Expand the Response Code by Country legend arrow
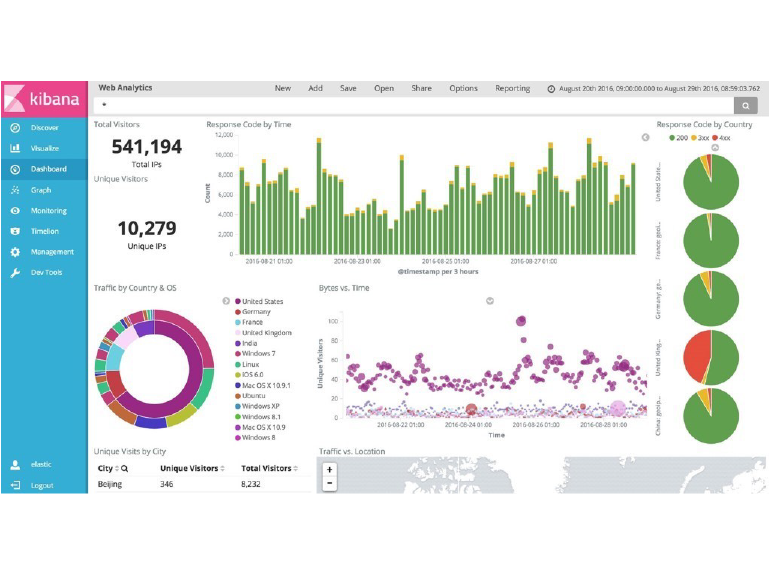The width and height of the screenshot is (770, 580). [x=715, y=147]
